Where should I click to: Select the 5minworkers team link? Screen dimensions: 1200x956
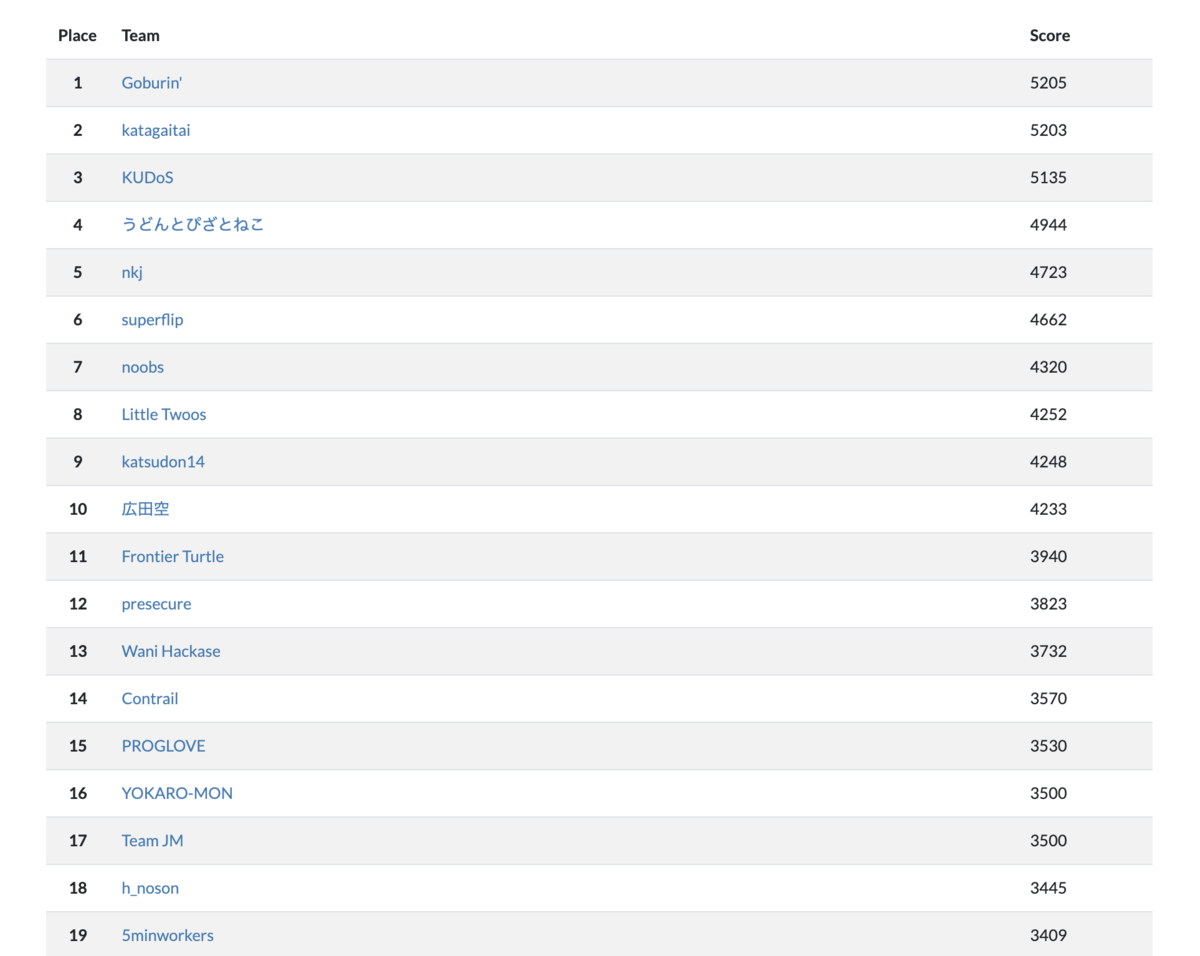(x=167, y=935)
